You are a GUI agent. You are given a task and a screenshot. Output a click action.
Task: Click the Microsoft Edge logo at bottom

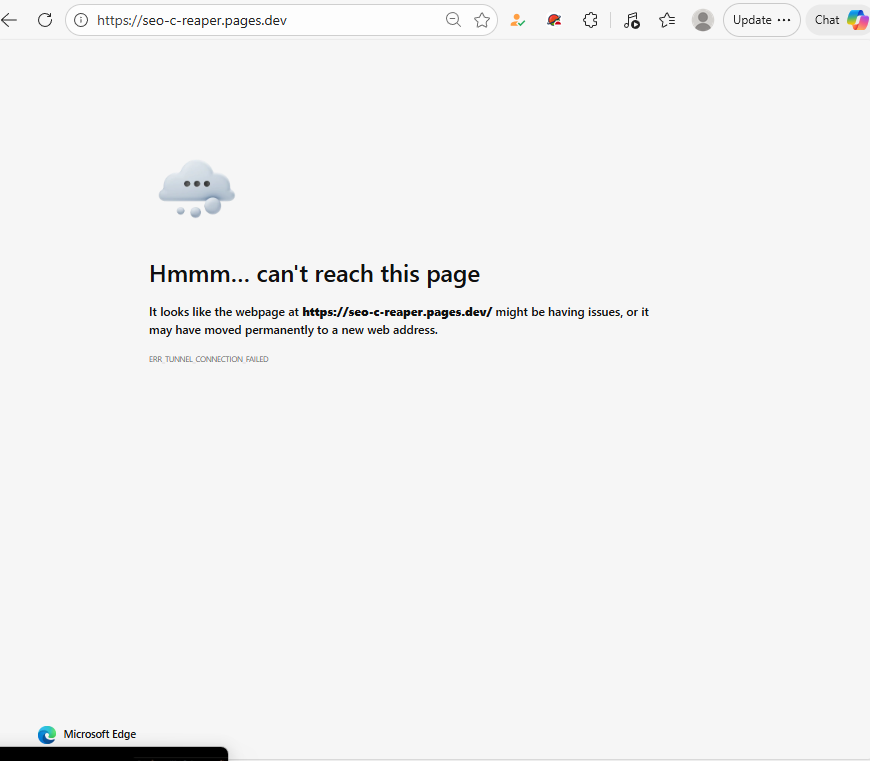click(x=47, y=734)
